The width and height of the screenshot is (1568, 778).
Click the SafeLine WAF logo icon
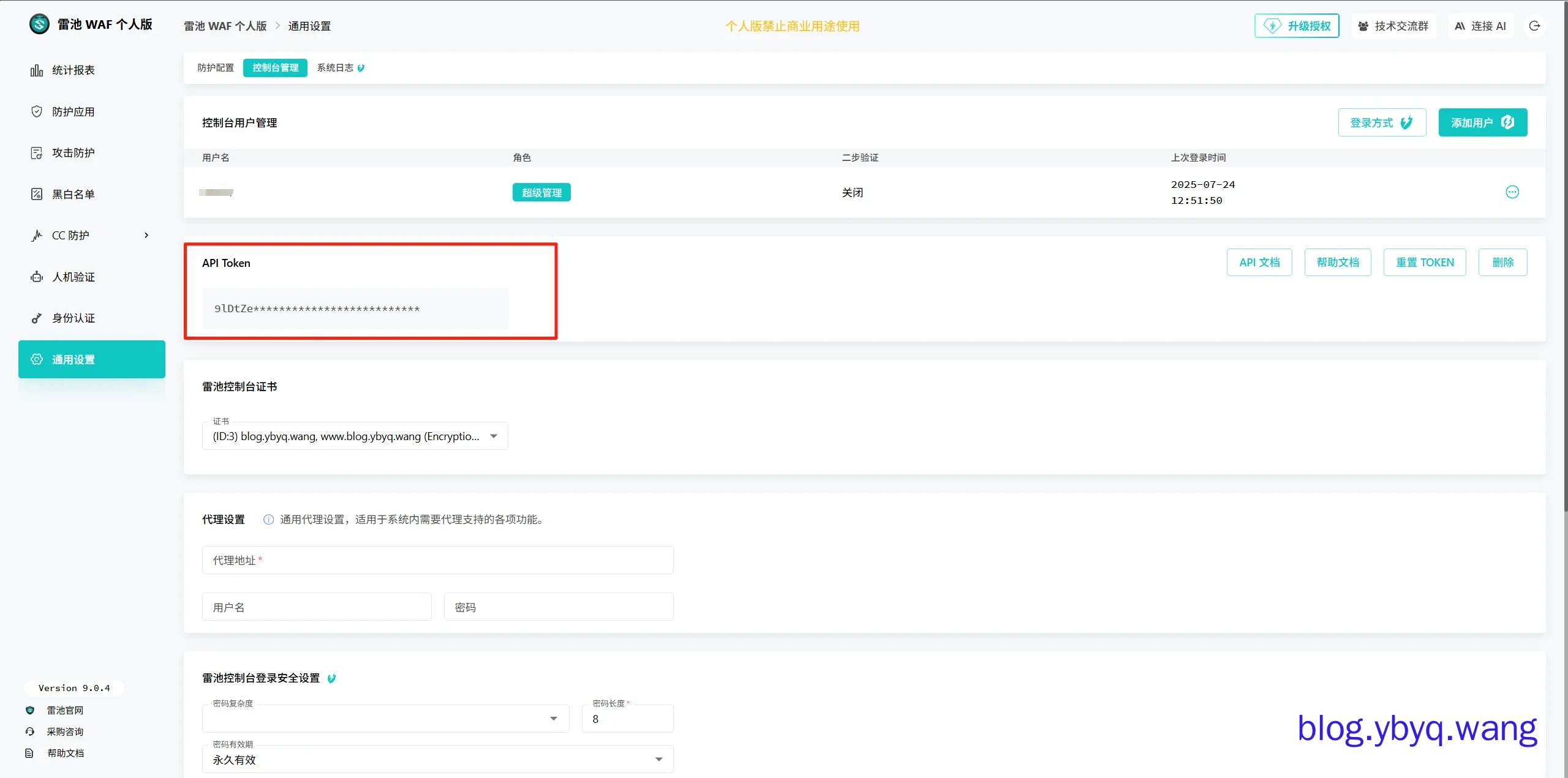pos(39,24)
